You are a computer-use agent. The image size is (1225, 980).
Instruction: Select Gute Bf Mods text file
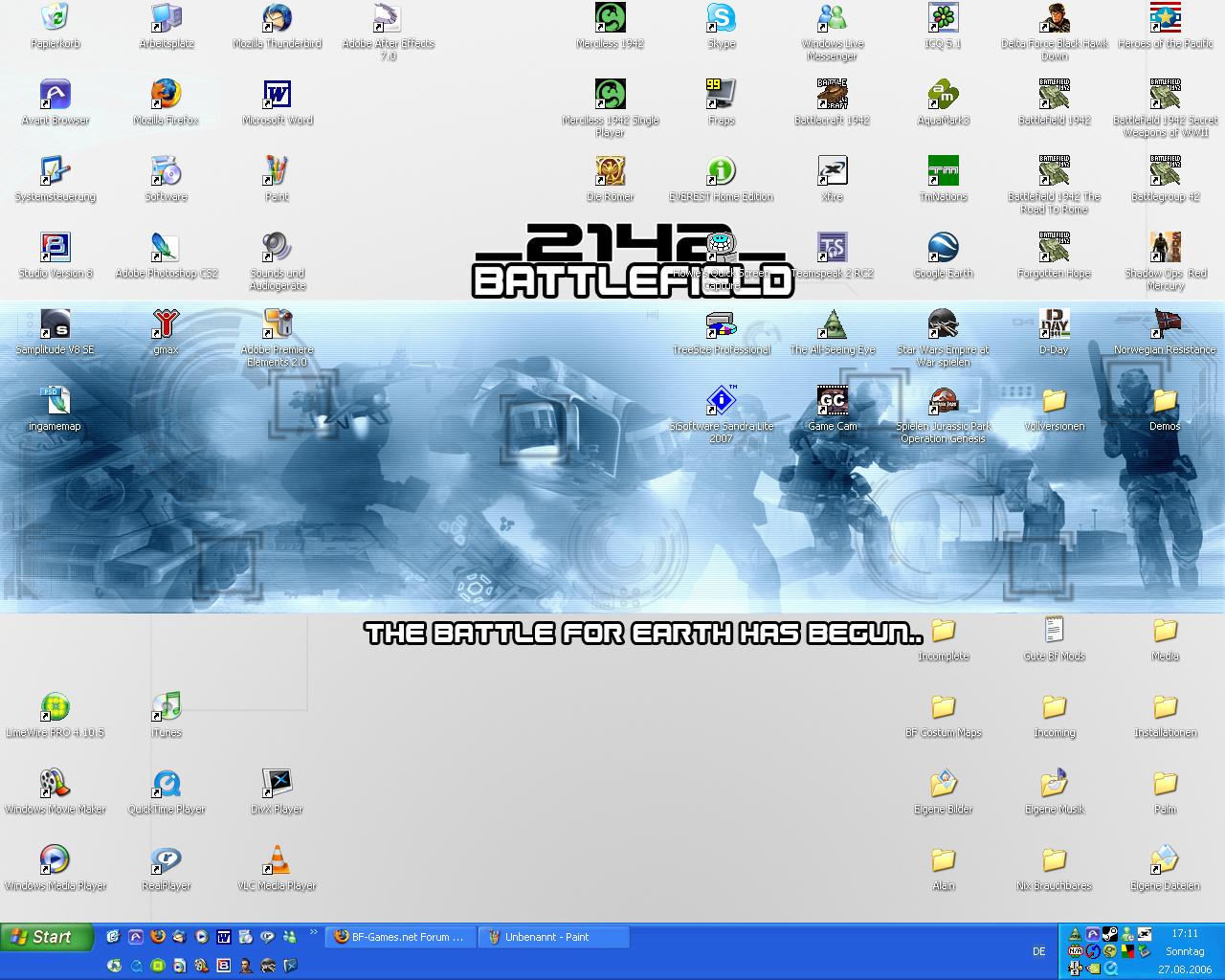click(x=1055, y=630)
